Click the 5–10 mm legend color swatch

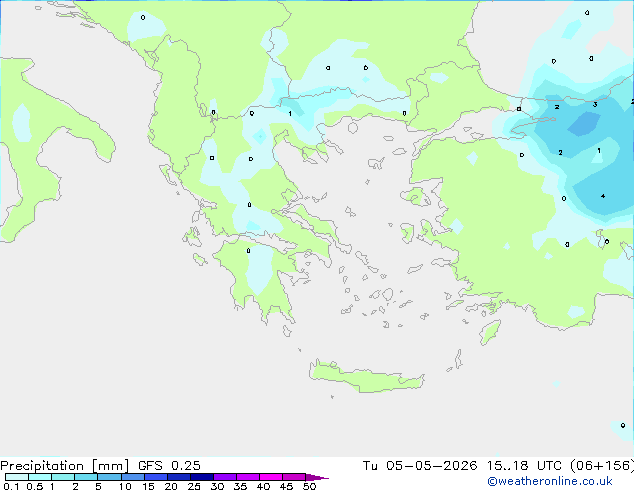click(109, 477)
